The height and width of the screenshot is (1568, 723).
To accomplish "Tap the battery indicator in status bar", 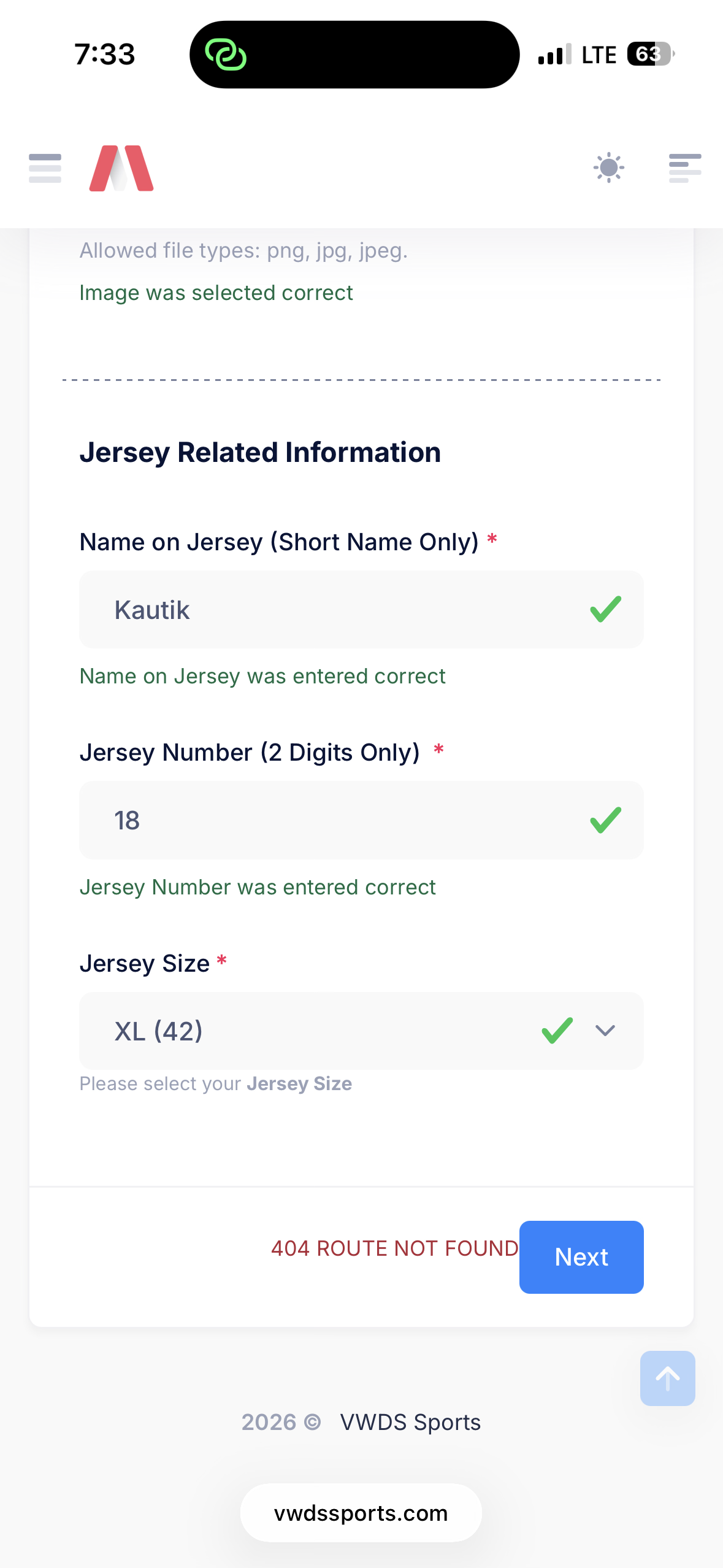I will pyautogui.click(x=650, y=55).
